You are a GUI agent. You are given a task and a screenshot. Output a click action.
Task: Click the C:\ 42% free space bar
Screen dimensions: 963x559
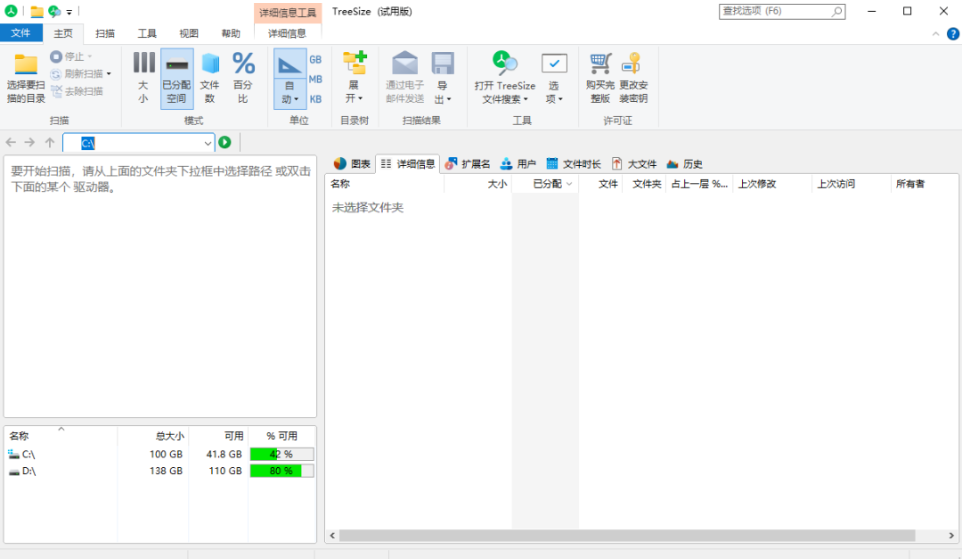tap(282, 455)
